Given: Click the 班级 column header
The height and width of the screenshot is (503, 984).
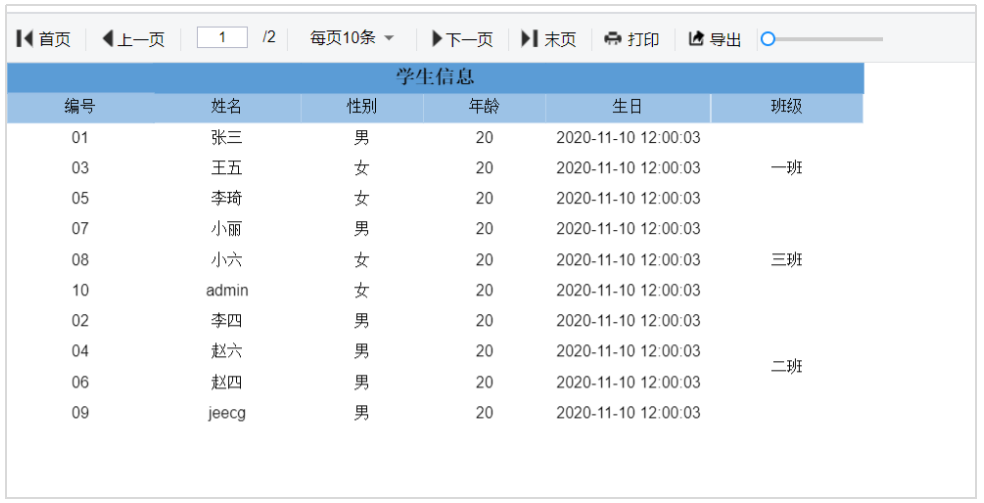Looking at the screenshot, I should (x=787, y=107).
